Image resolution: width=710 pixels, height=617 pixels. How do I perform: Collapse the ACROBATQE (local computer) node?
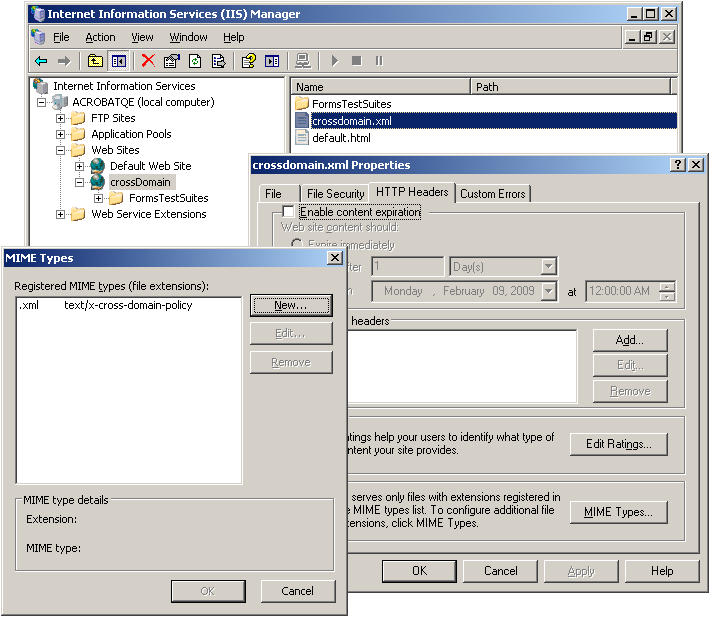click(x=41, y=102)
